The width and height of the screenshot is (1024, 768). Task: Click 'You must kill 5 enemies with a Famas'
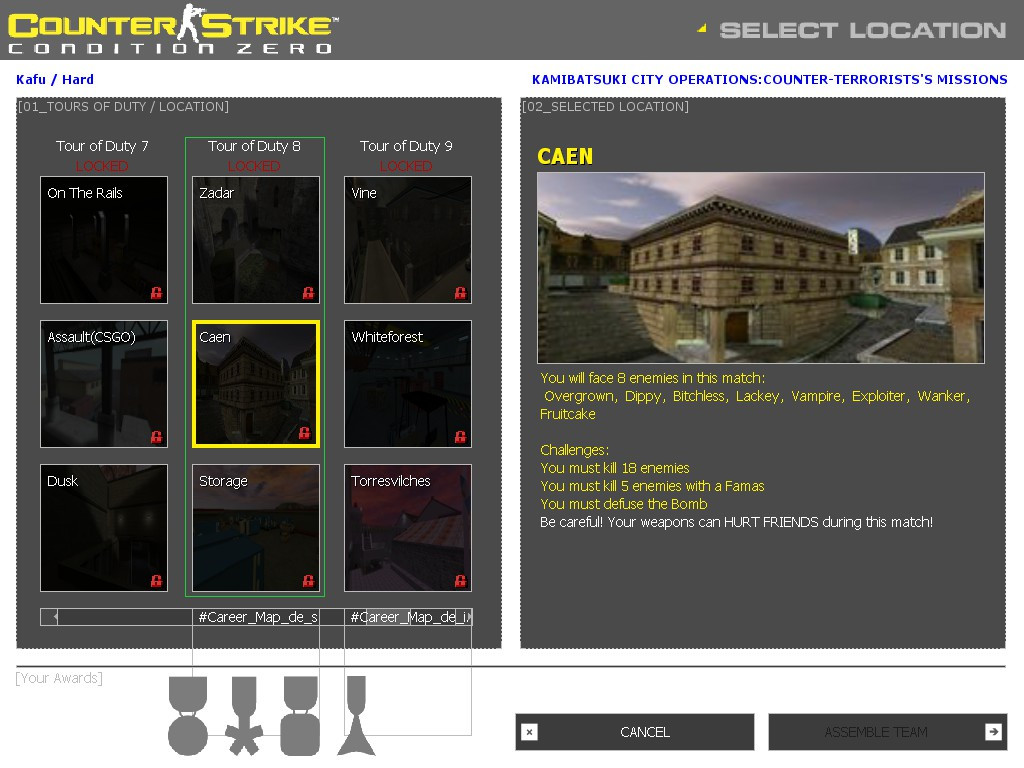(652, 486)
